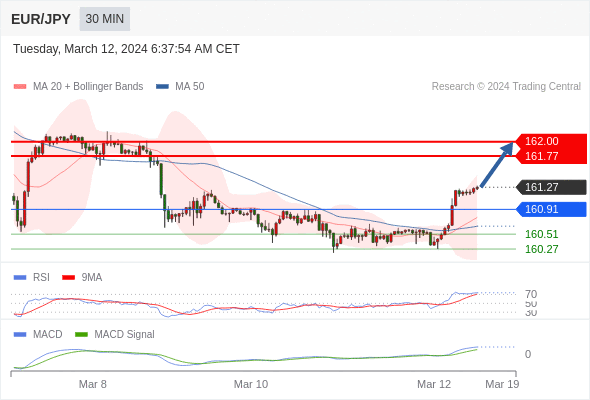The image size is (590, 400).
Task: Click the Research © 2024 Trading Central credit
Action: [506, 87]
